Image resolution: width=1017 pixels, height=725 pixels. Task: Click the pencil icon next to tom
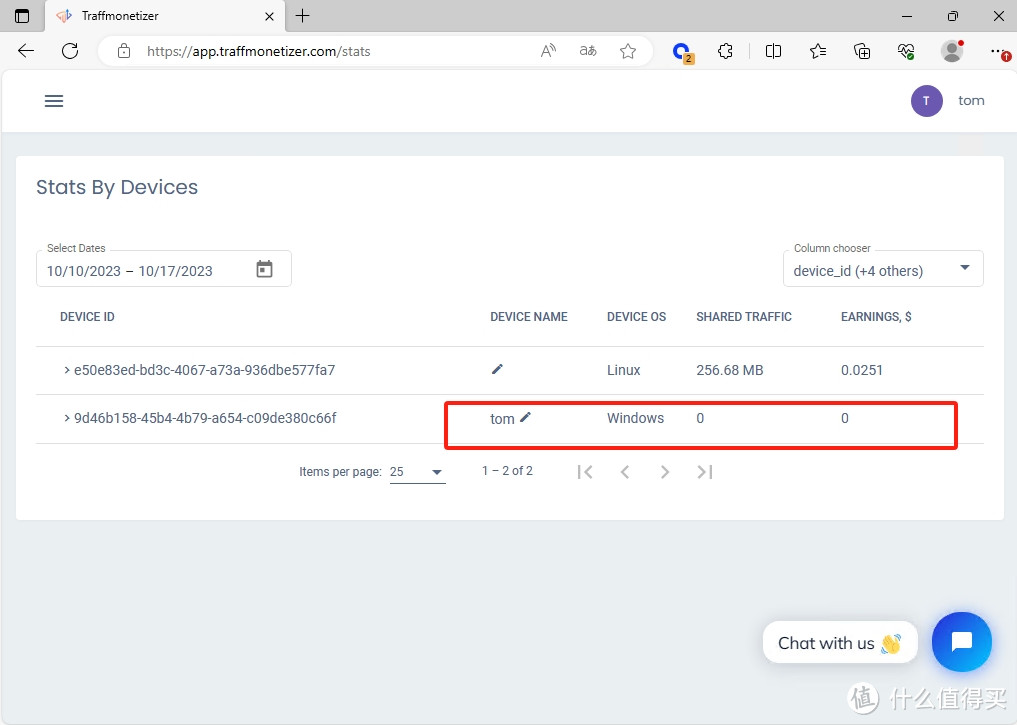tap(525, 417)
